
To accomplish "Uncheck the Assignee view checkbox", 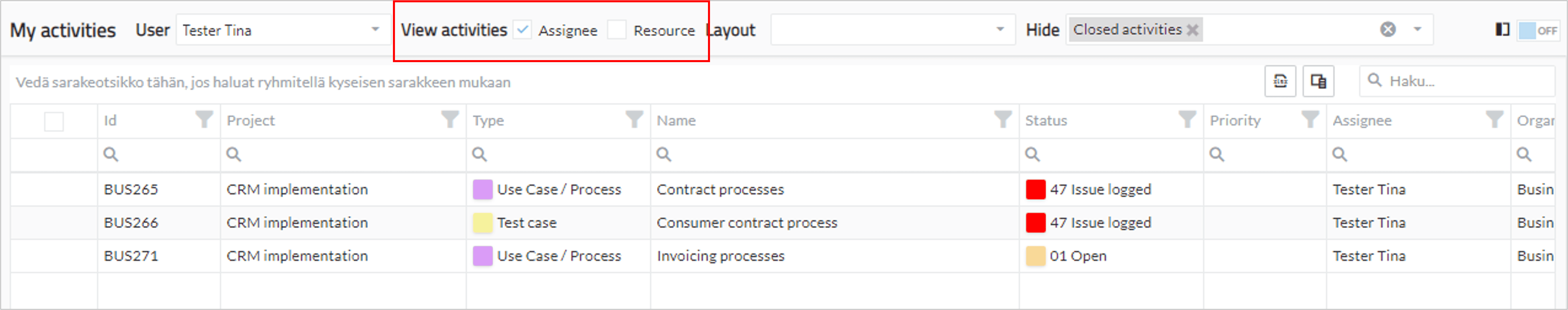I will [x=522, y=29].
